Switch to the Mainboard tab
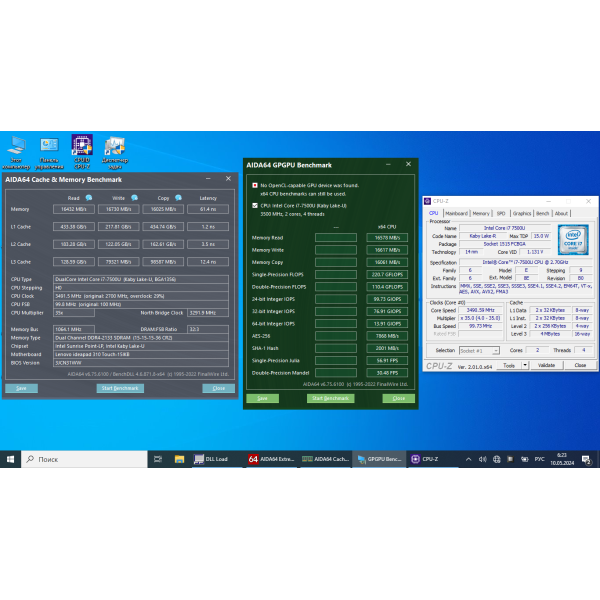Screen dimensions: 600x600 click(x=457, y=214)
